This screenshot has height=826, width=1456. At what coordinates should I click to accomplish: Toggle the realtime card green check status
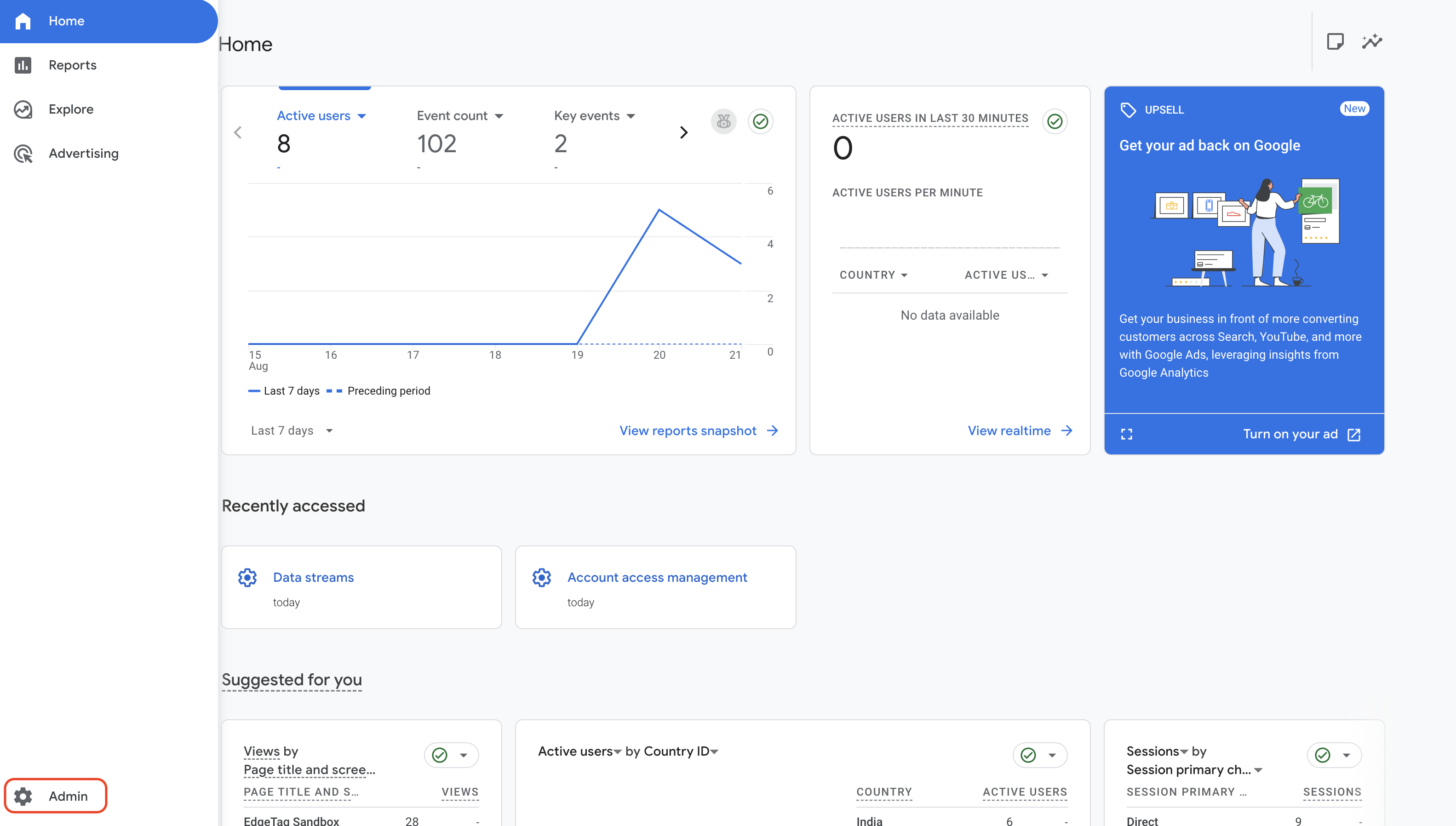pyautogui.click(x=1055, y=121)
